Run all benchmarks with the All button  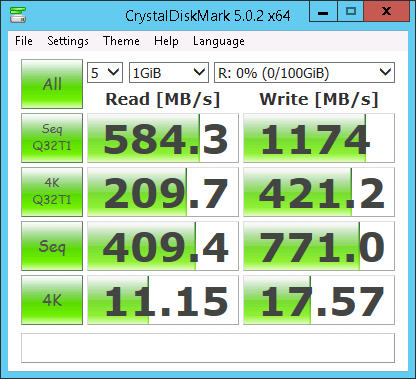52,84
